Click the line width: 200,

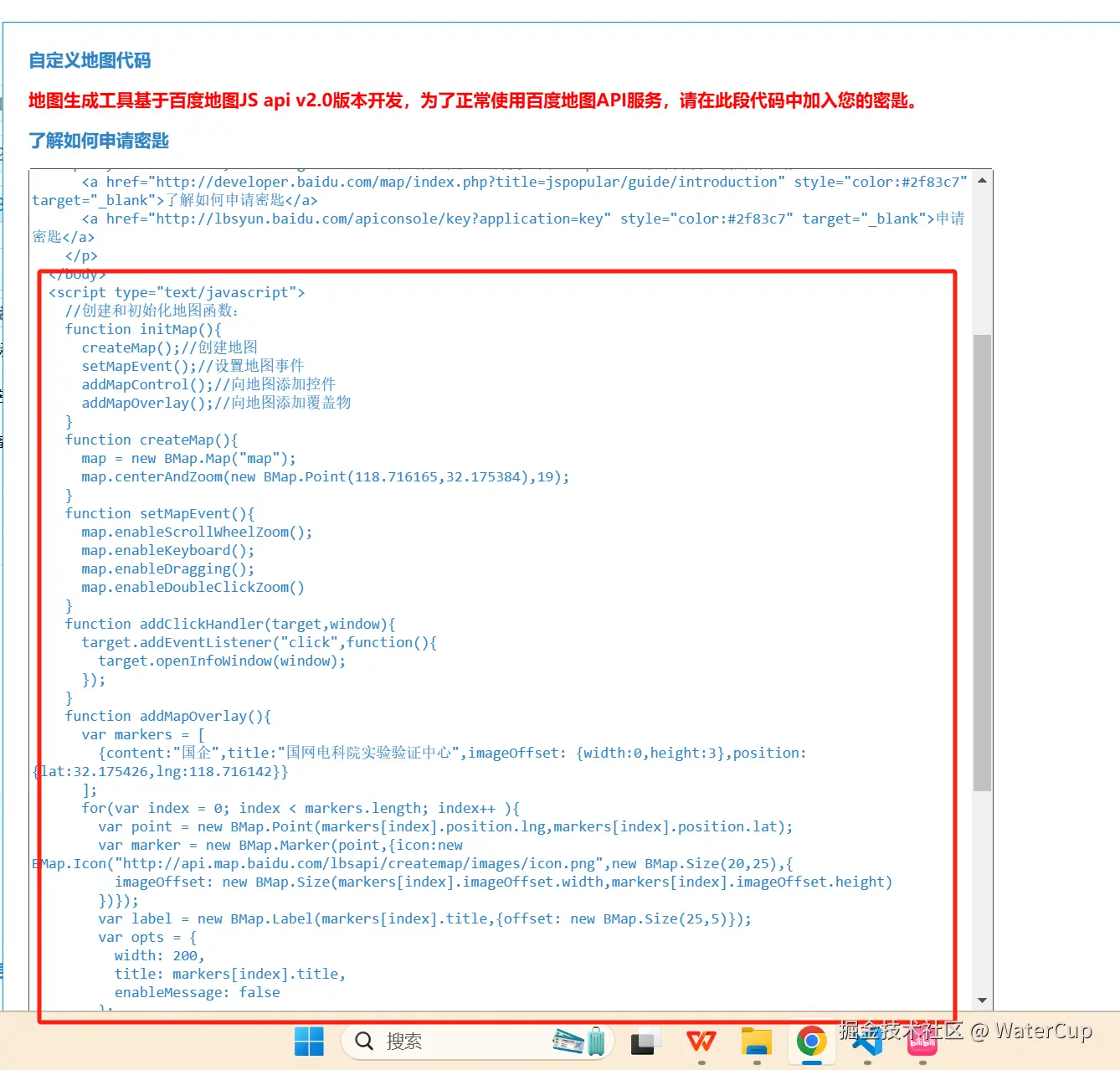coord(160,955)
